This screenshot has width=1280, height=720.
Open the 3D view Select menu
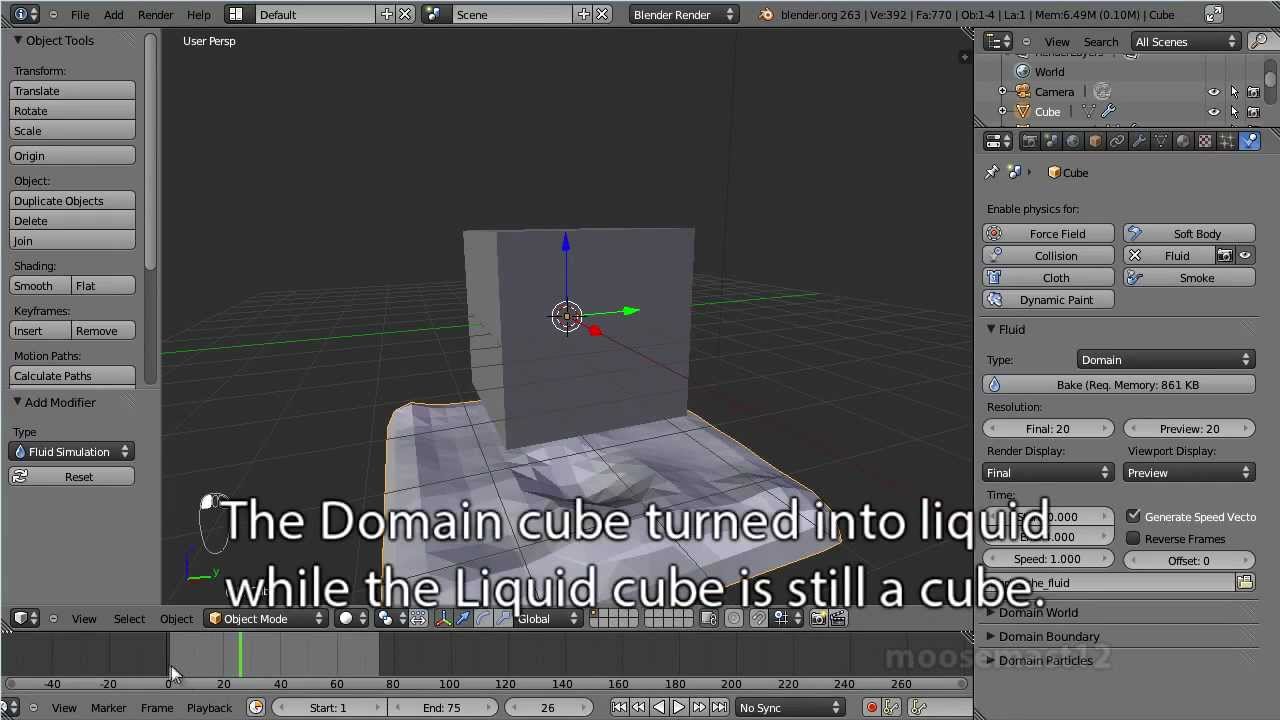tap(129, 619)
